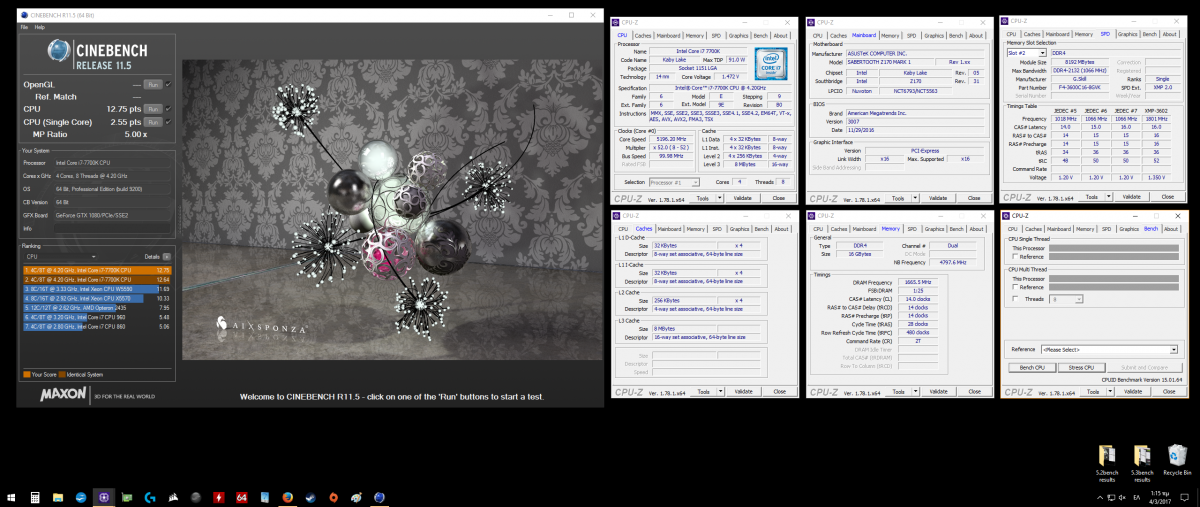Expand Tools arrow in CPU-Z SPD window
Screen dimensions: 1200x507
pyautogui.click(x=1107, y=198)
